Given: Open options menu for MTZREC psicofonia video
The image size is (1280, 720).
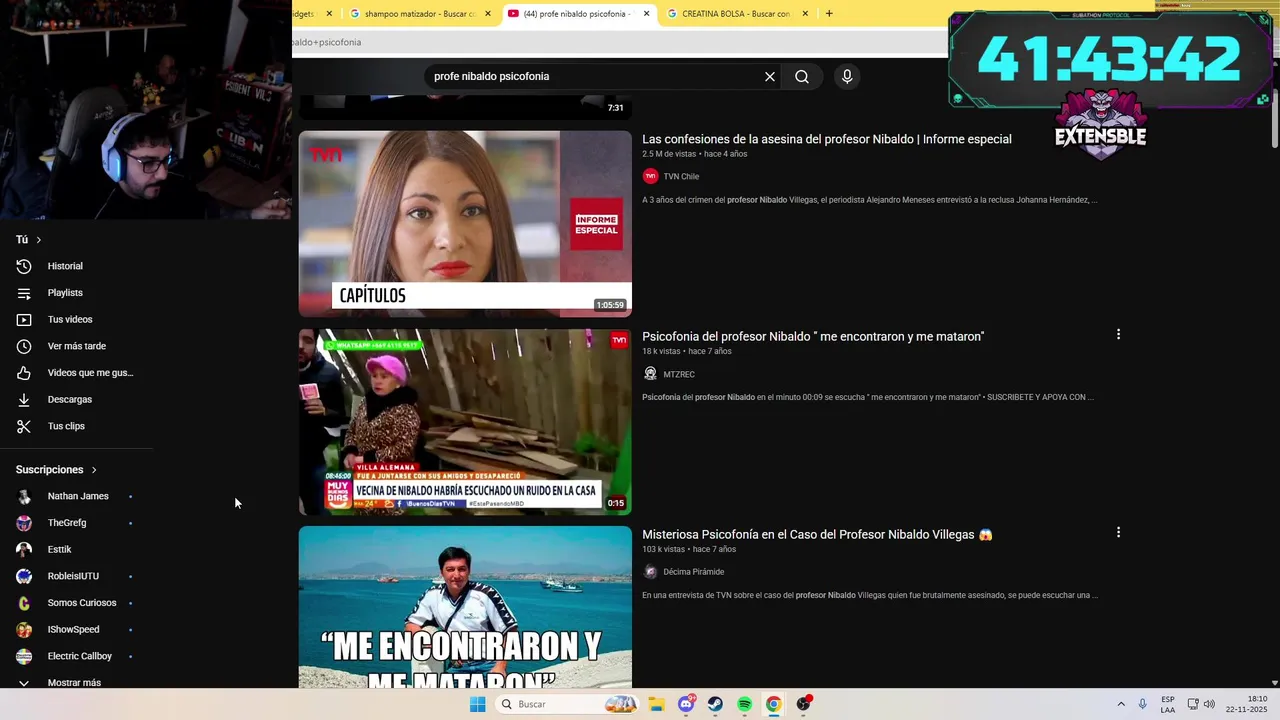Looking at the screenshot, I should coord(1118,335).
